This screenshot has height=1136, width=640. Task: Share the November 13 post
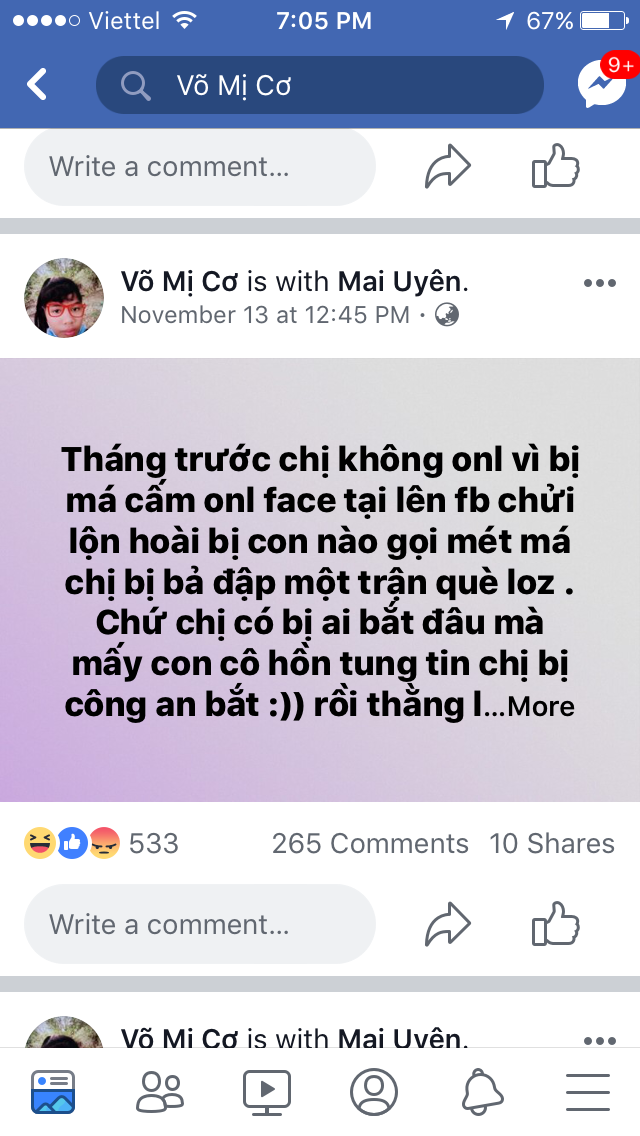(x=447, y=924)
